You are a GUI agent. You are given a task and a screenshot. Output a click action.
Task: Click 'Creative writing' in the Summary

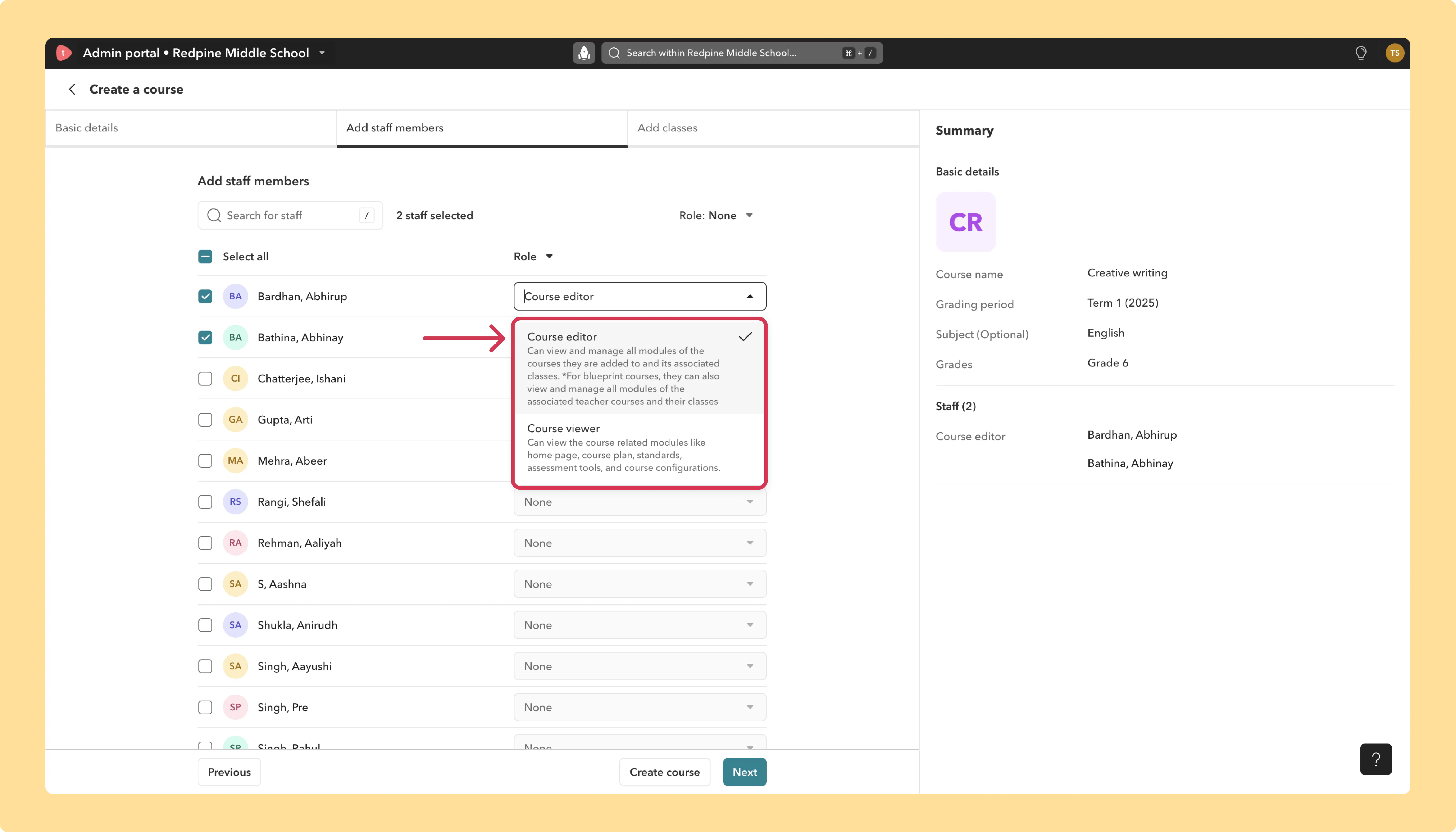tap(1128, 273)
